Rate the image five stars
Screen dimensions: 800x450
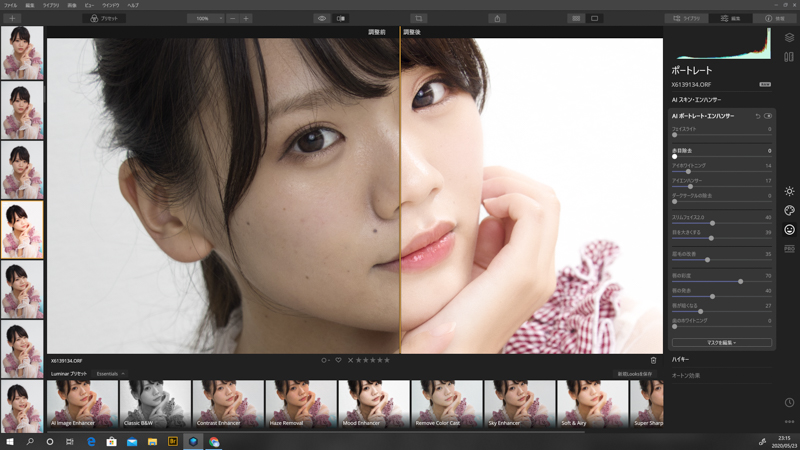[x=387, y=360]
